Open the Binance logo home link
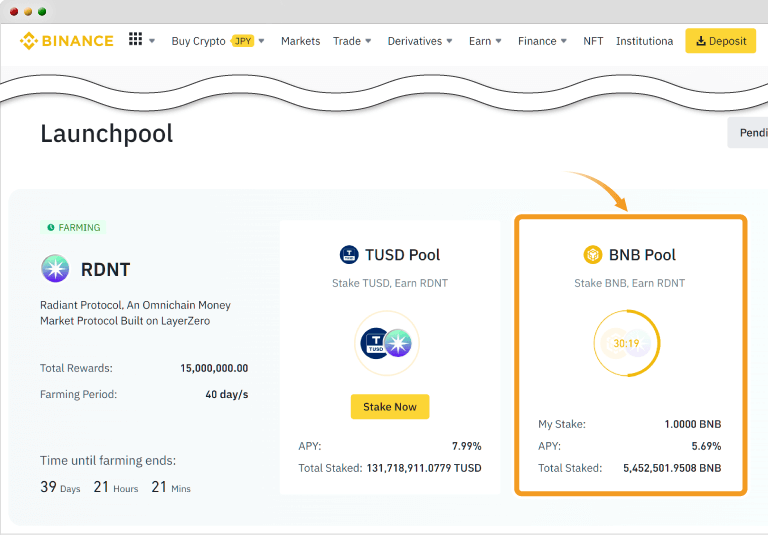This screenshot has width=768, height=535. pos(67,41)
